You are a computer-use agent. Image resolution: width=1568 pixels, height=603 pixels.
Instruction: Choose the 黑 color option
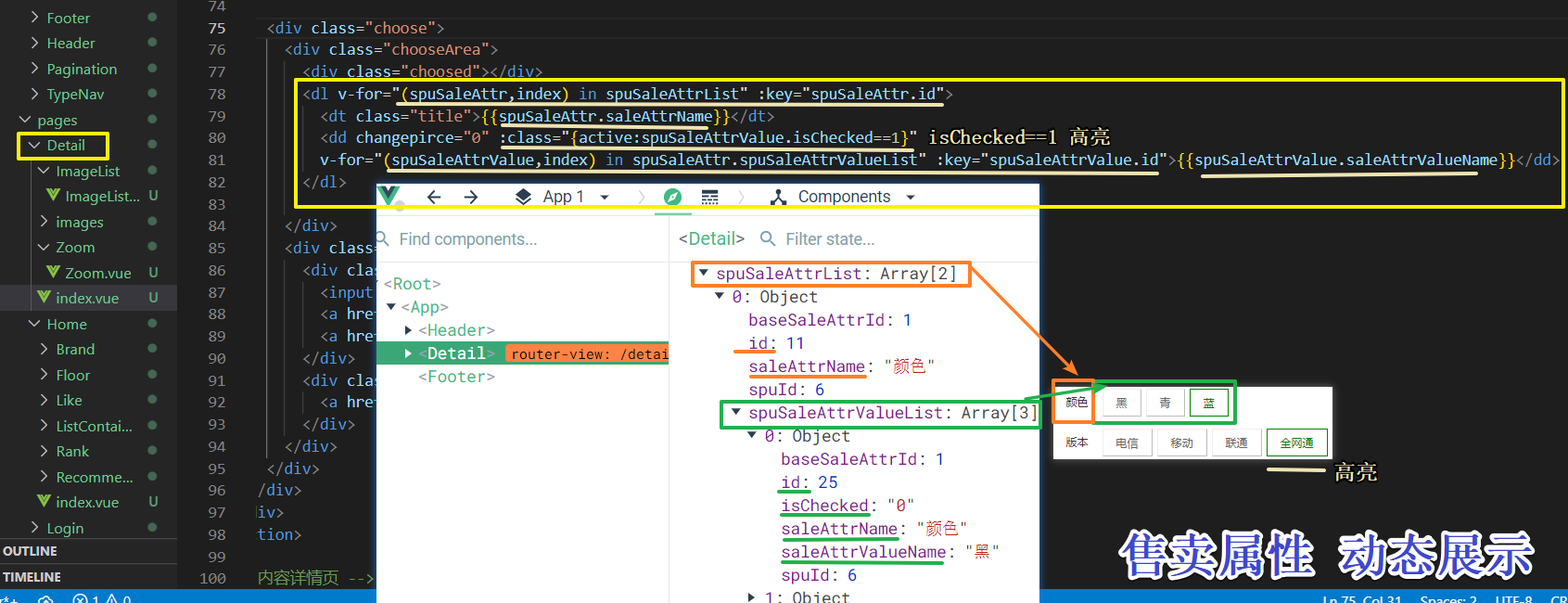(x=1121, y=403)
